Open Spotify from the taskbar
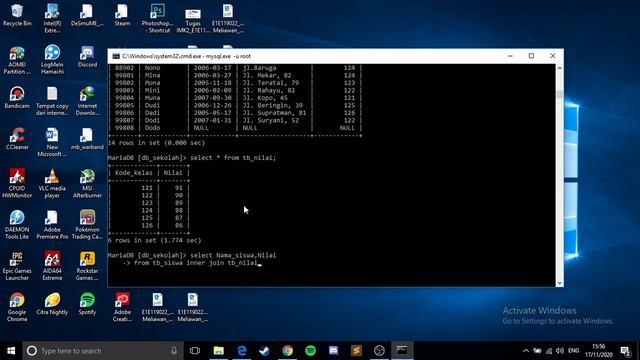 point(310,351)
